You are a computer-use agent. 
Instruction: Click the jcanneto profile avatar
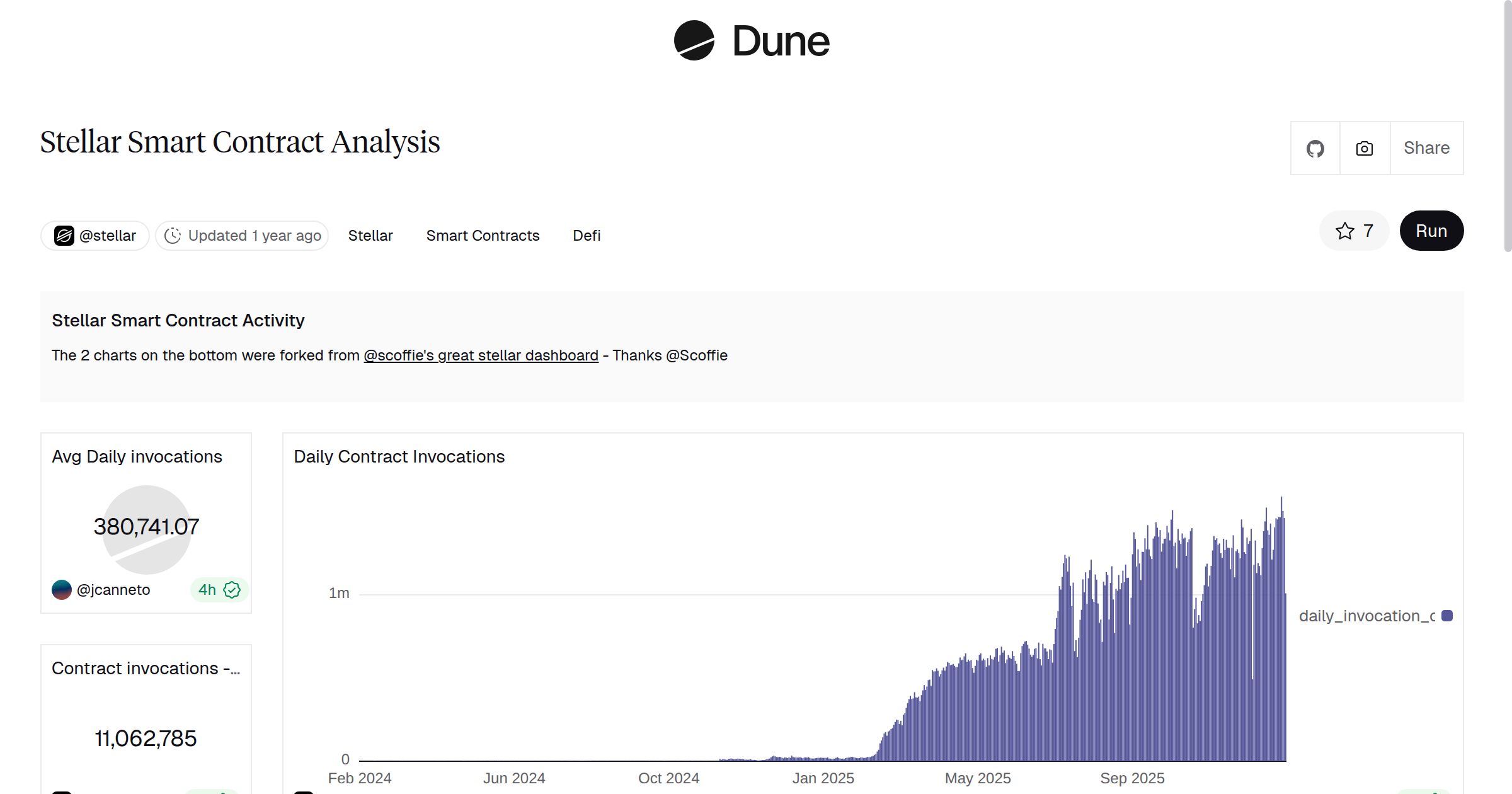[x=62, y=590]
